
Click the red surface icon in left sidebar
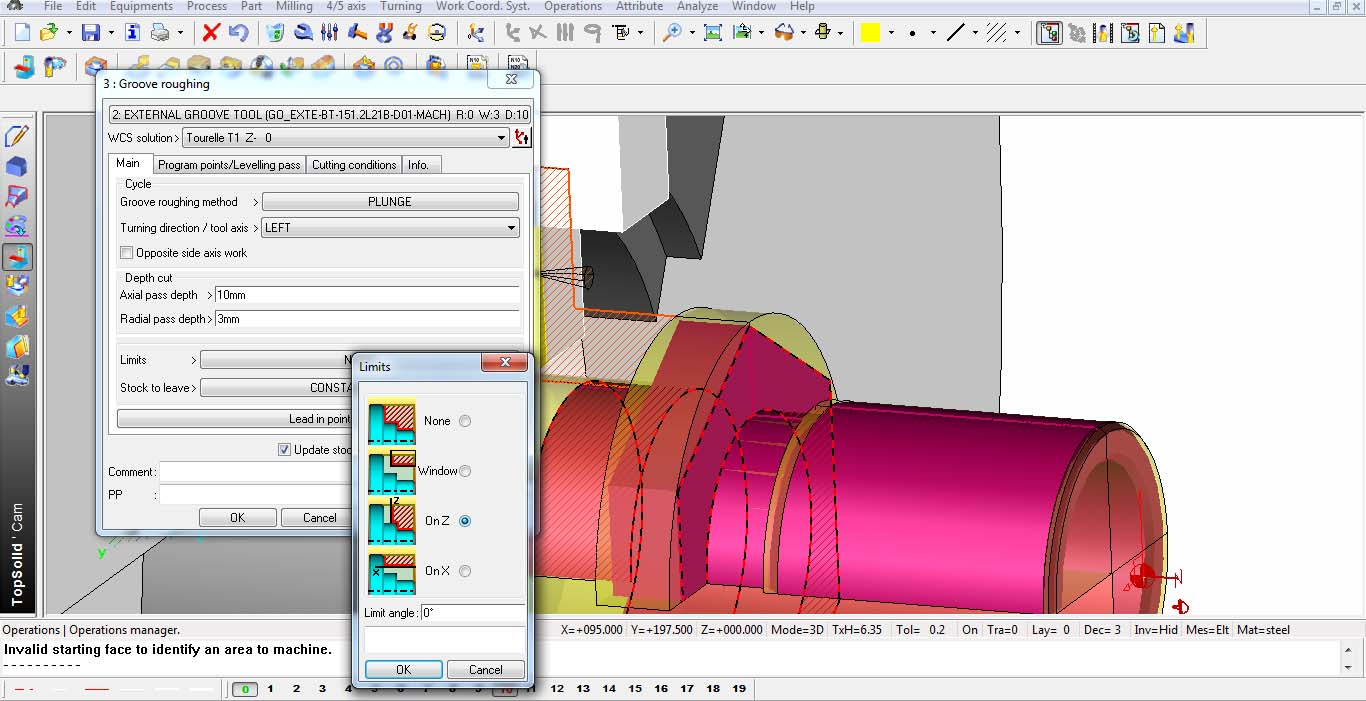click(x=17, y=196)
